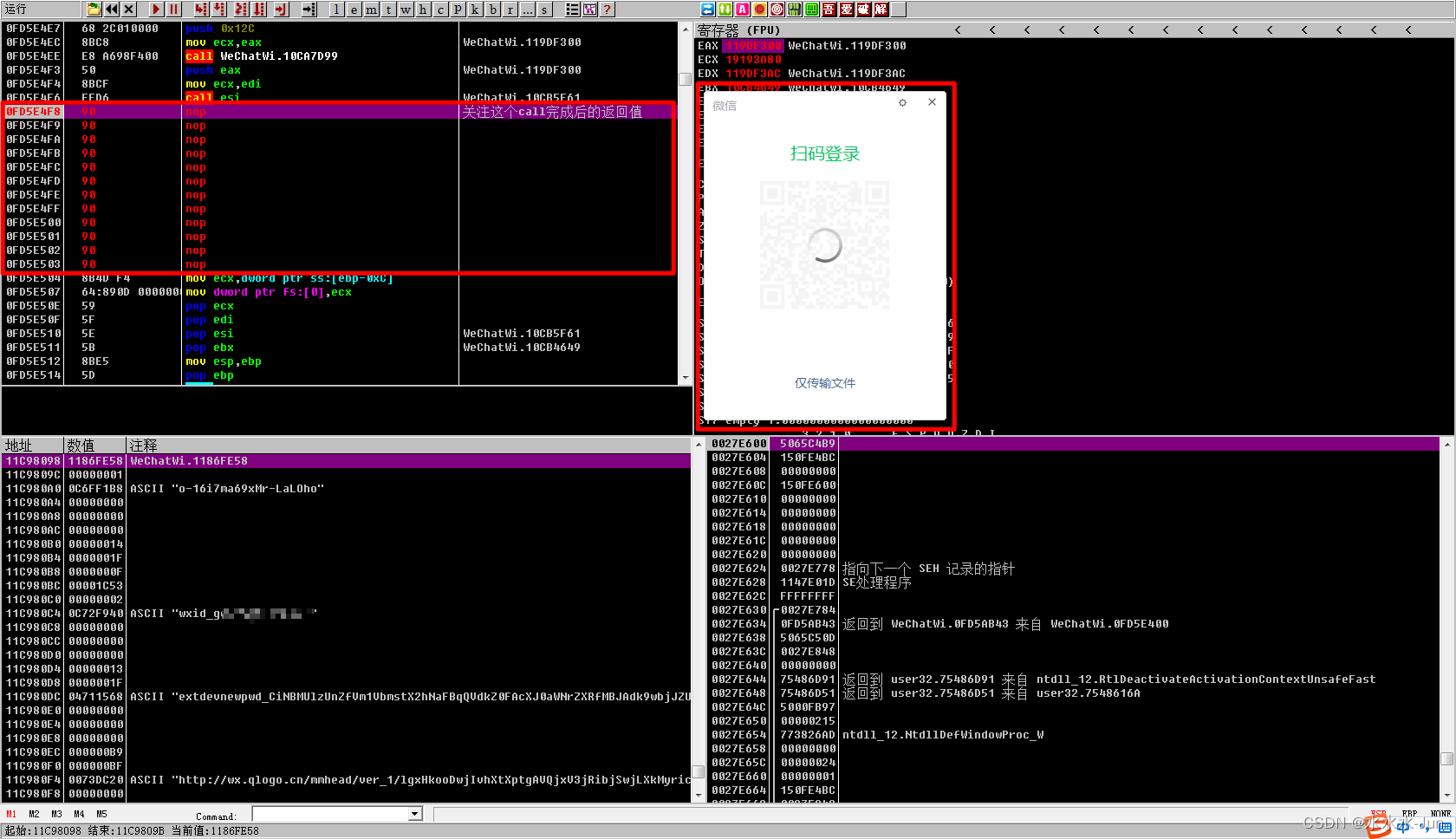Click the Step Into toolbar icon
Screen dimensions: 1456x839
click(x=201, y=10)
